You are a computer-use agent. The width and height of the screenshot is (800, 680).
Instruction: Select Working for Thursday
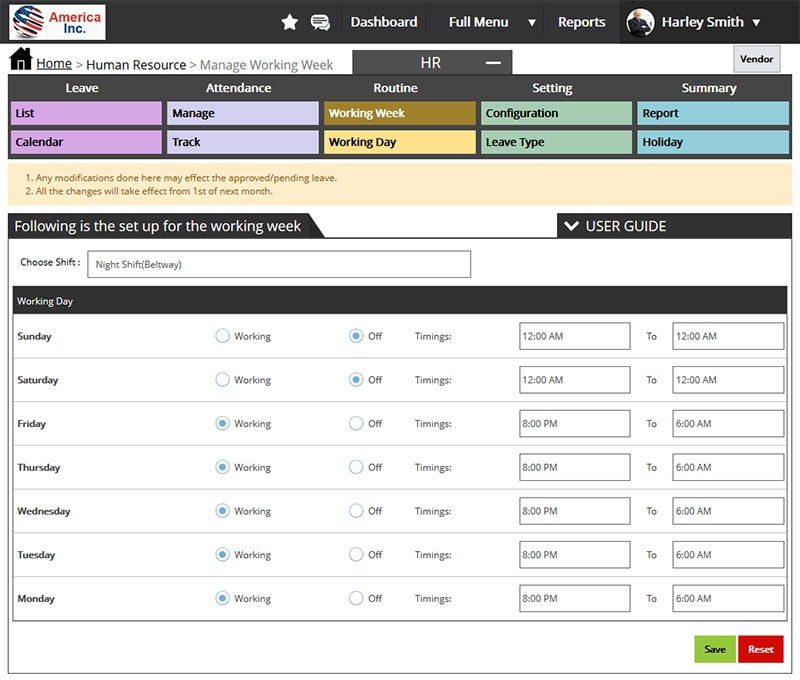(x=222, y=467)
